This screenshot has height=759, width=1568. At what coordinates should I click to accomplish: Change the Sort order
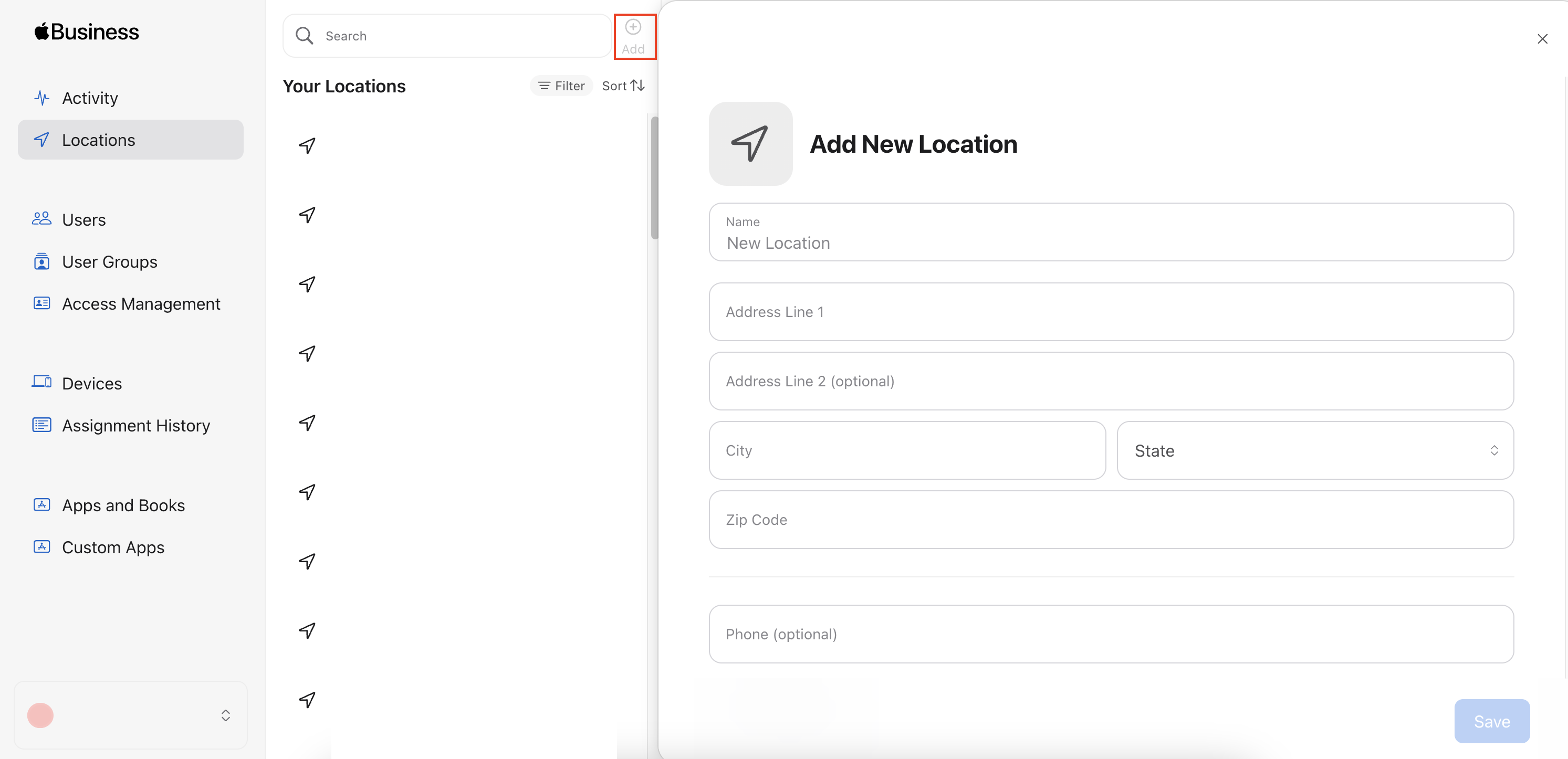tap(623, 86)
